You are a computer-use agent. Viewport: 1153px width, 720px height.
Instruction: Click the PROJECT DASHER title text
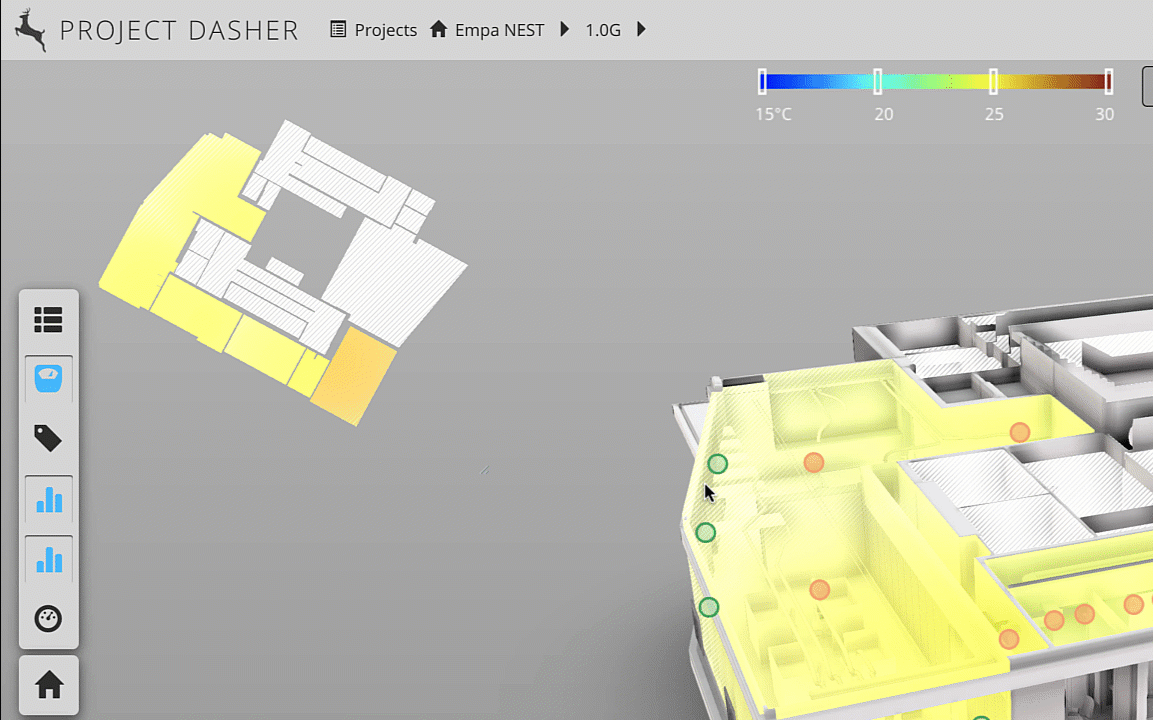click(179, 30)
